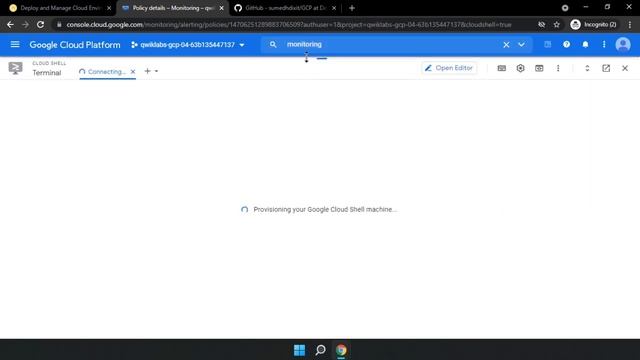
Task: Go forward in browser history
Action: [25, 24]
